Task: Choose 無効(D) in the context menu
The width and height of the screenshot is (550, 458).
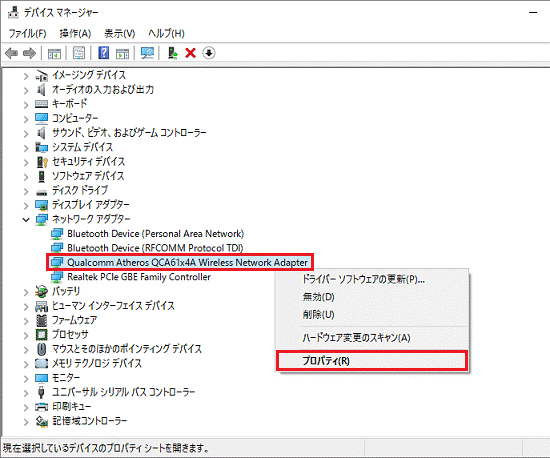Action: [x=373, y=297]
